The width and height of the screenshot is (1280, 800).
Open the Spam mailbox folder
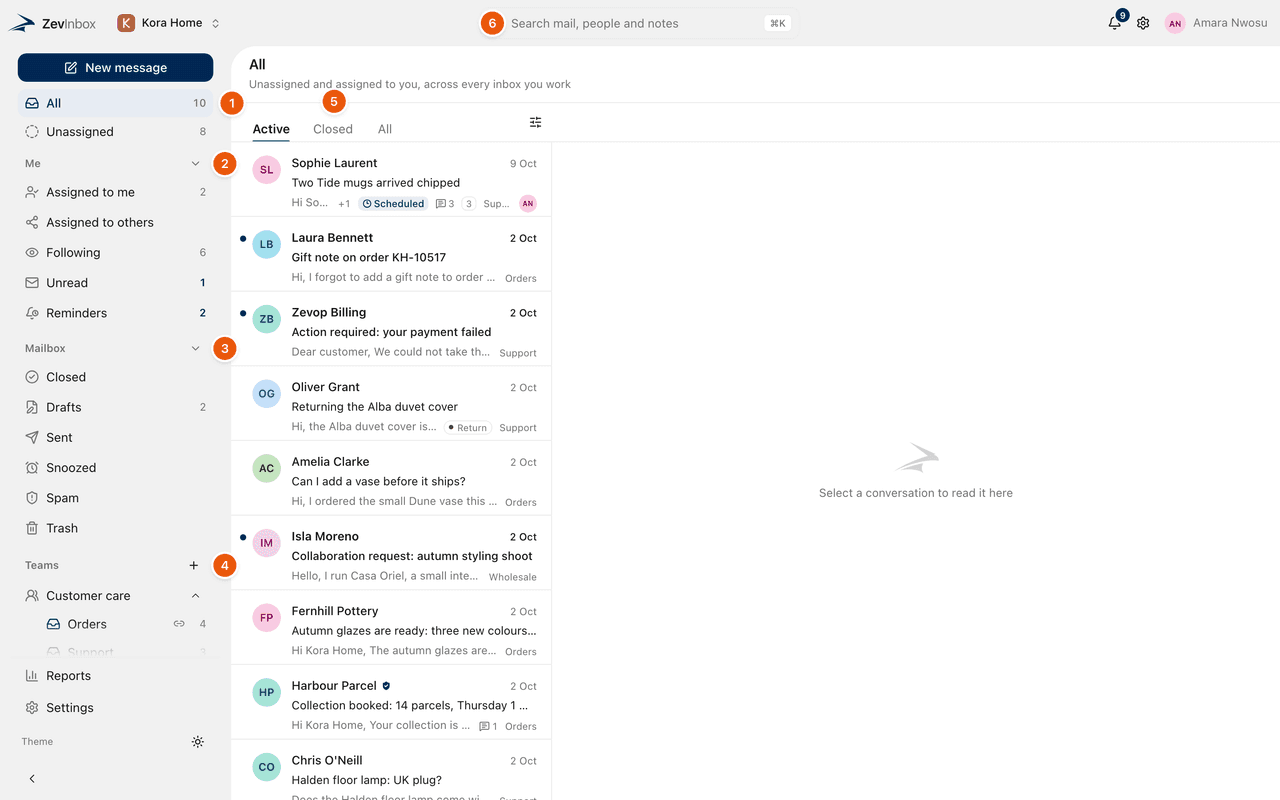115,498
